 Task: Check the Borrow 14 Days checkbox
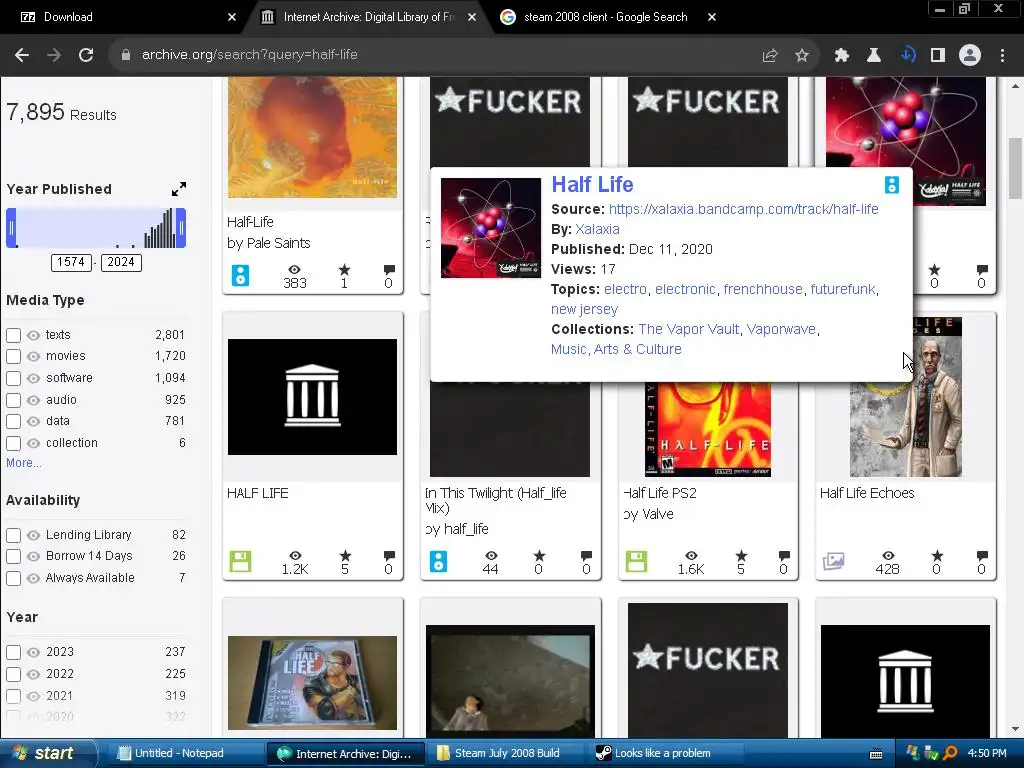[x=13, y=556]
